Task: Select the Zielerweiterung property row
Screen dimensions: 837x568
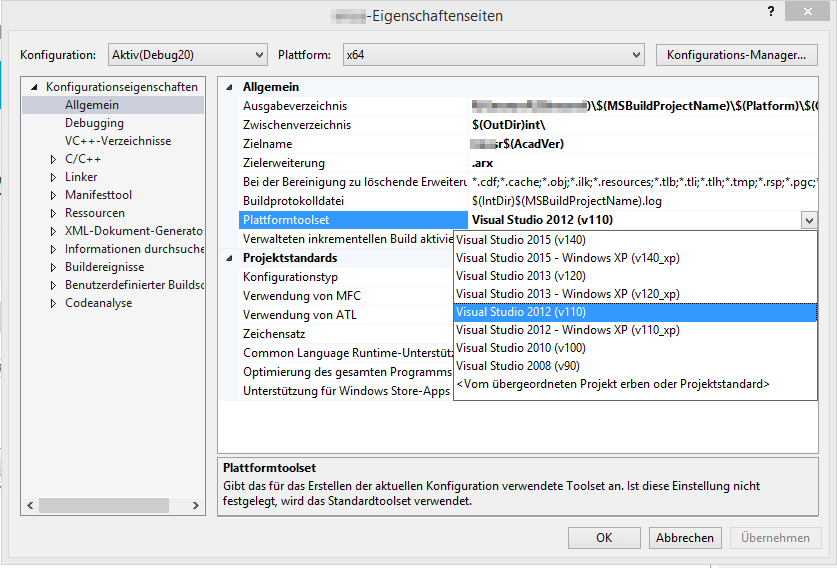Action: pyautogui.click(x=353, y=163)
